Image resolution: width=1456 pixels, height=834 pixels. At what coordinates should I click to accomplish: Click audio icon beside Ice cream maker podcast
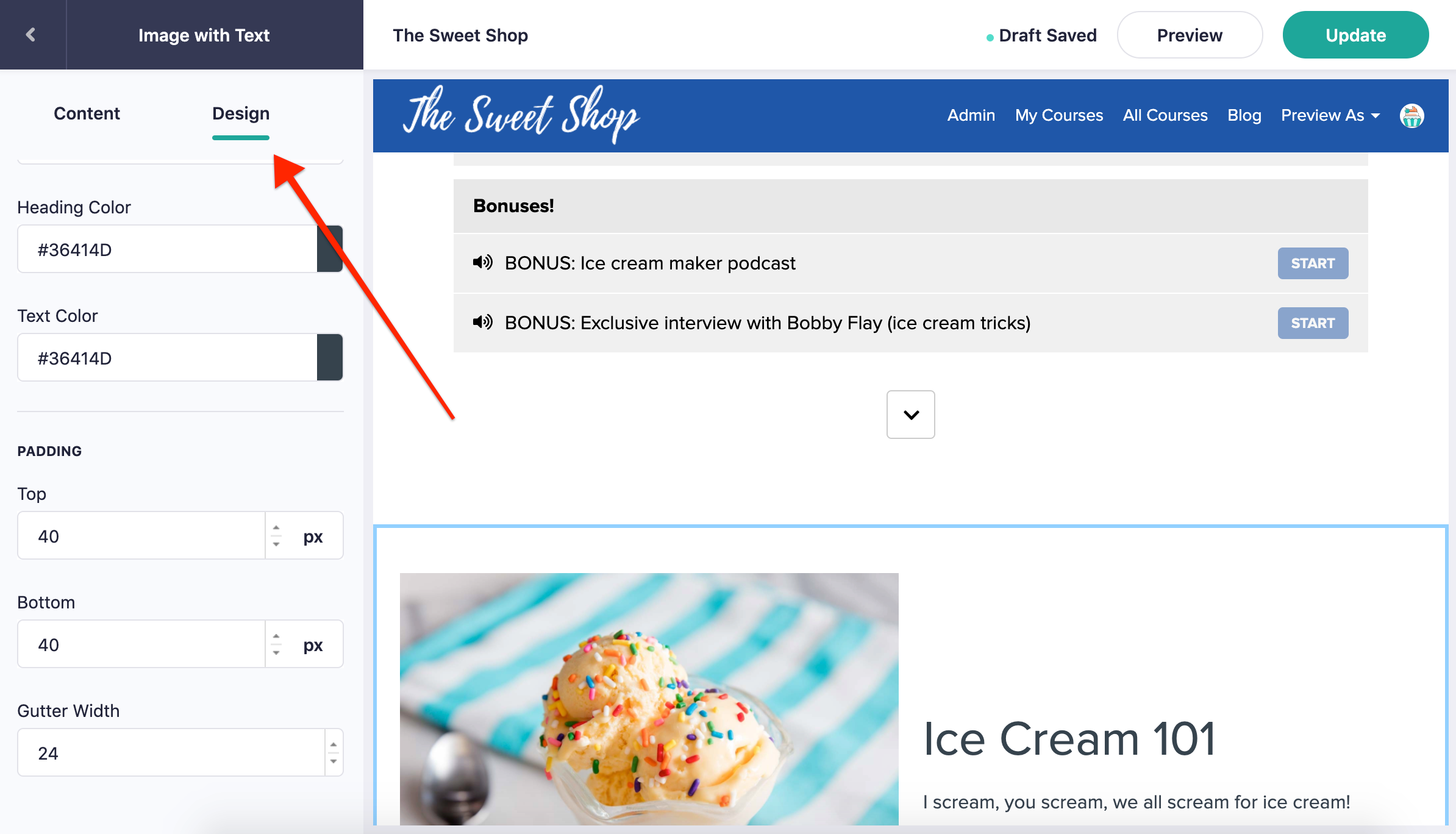[x=483, y=263]
